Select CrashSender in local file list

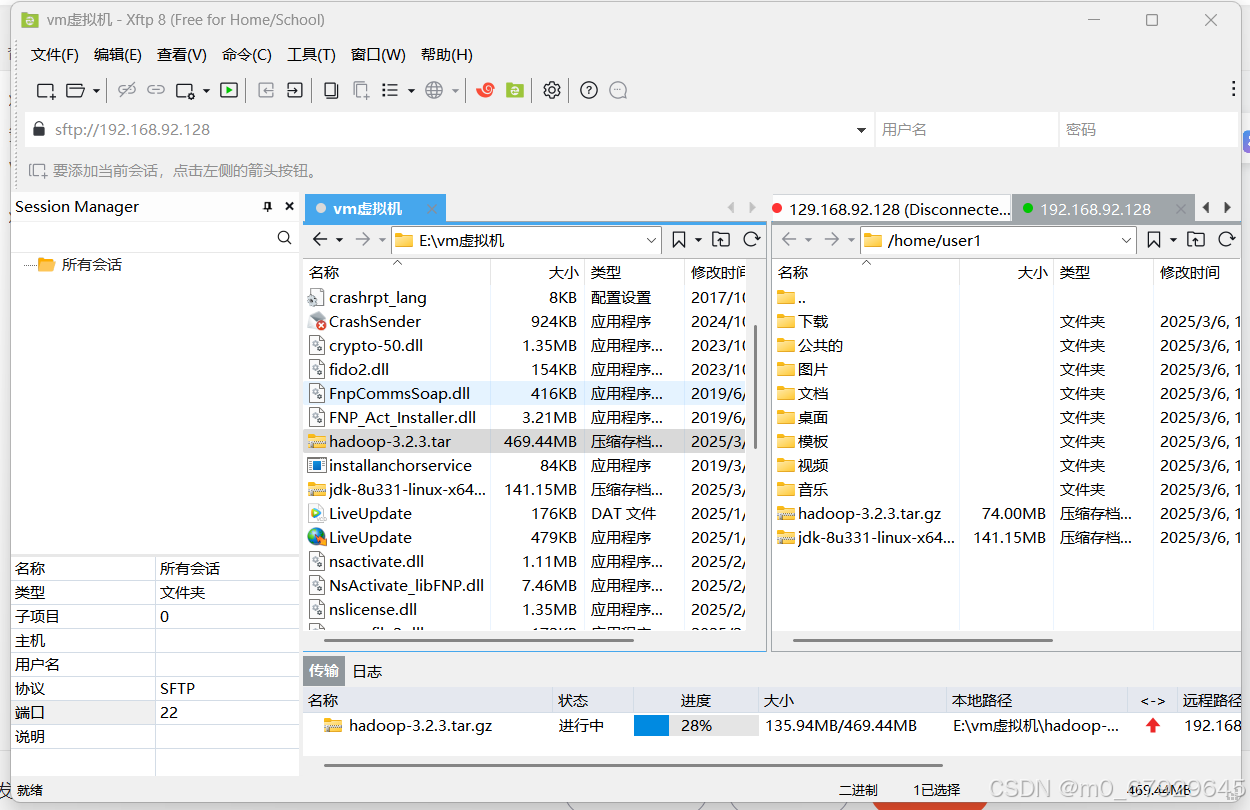[x=524, y=321]
